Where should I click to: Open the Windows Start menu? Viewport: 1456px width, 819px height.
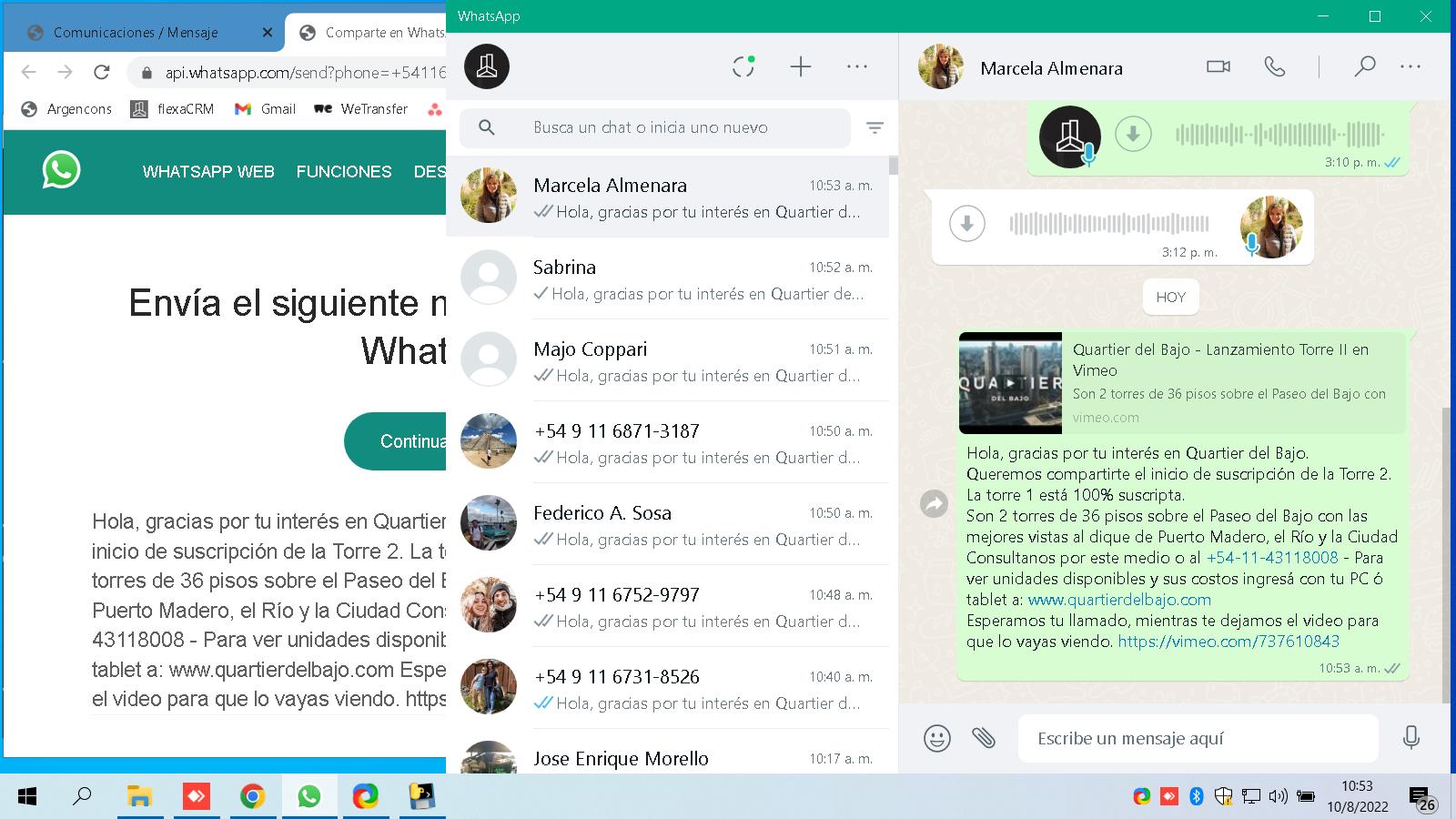[x=27, y=797]
